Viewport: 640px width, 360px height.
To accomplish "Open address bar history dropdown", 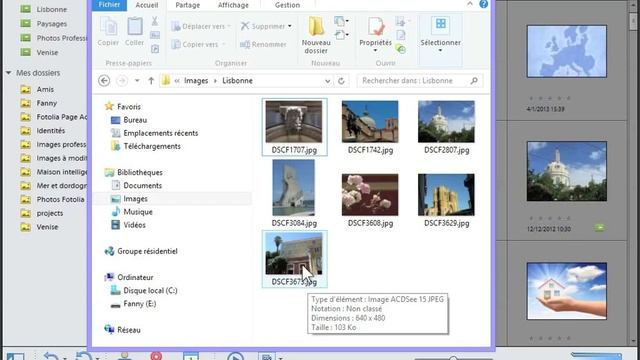I will 327,81.
